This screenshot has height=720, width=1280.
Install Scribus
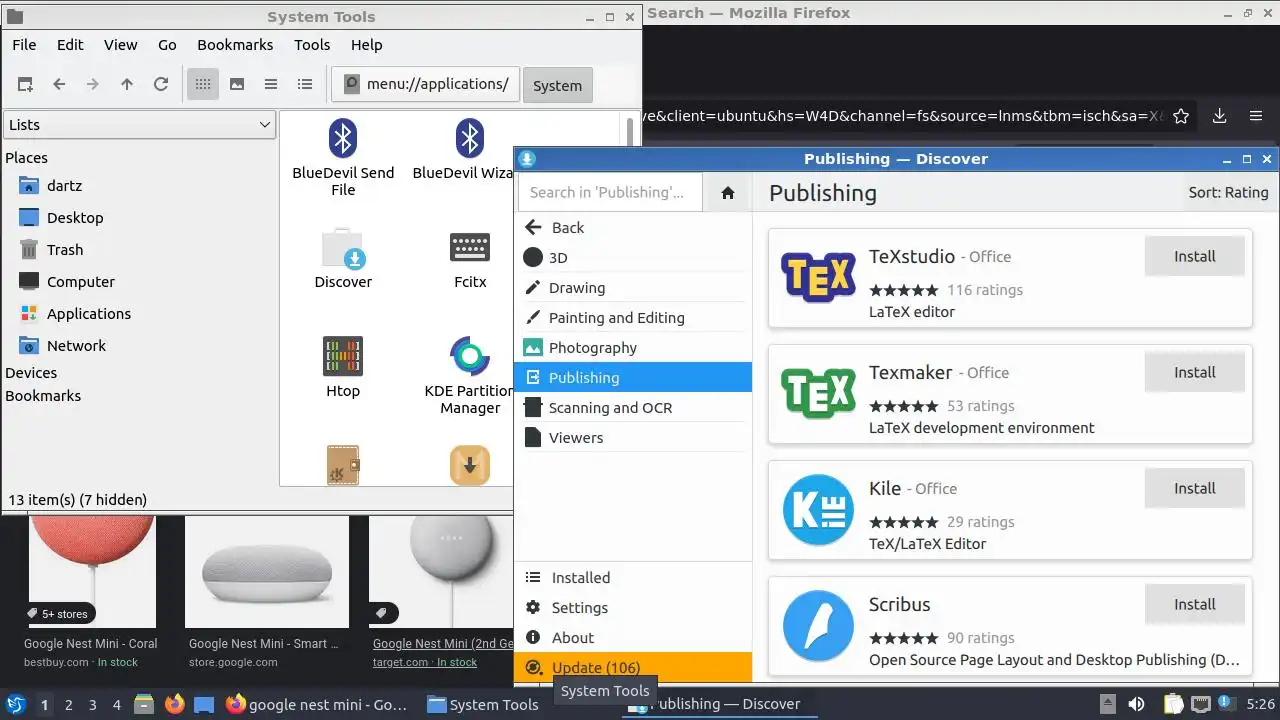pyautogui.click(x=1194, y=605)
